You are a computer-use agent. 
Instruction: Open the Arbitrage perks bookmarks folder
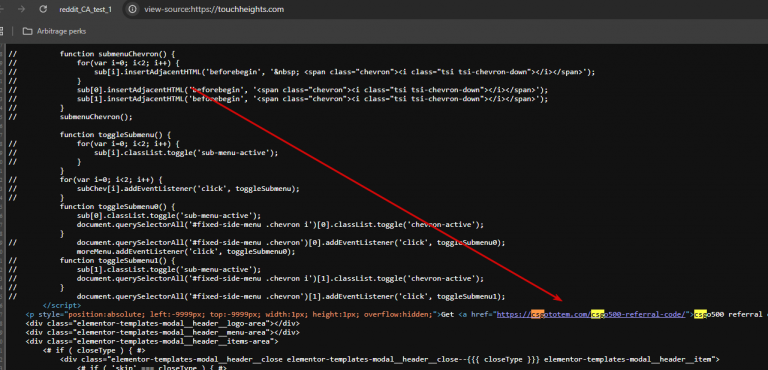[54, 31]
